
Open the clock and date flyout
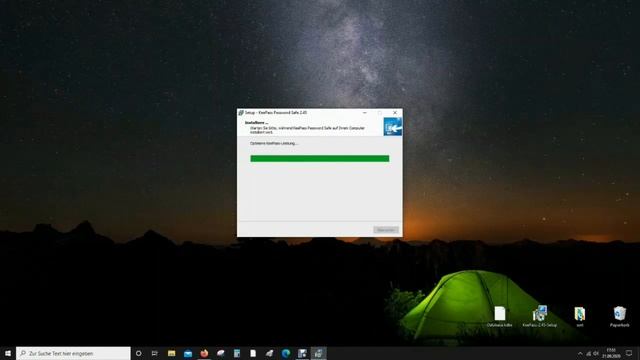(x=611, y=353)
